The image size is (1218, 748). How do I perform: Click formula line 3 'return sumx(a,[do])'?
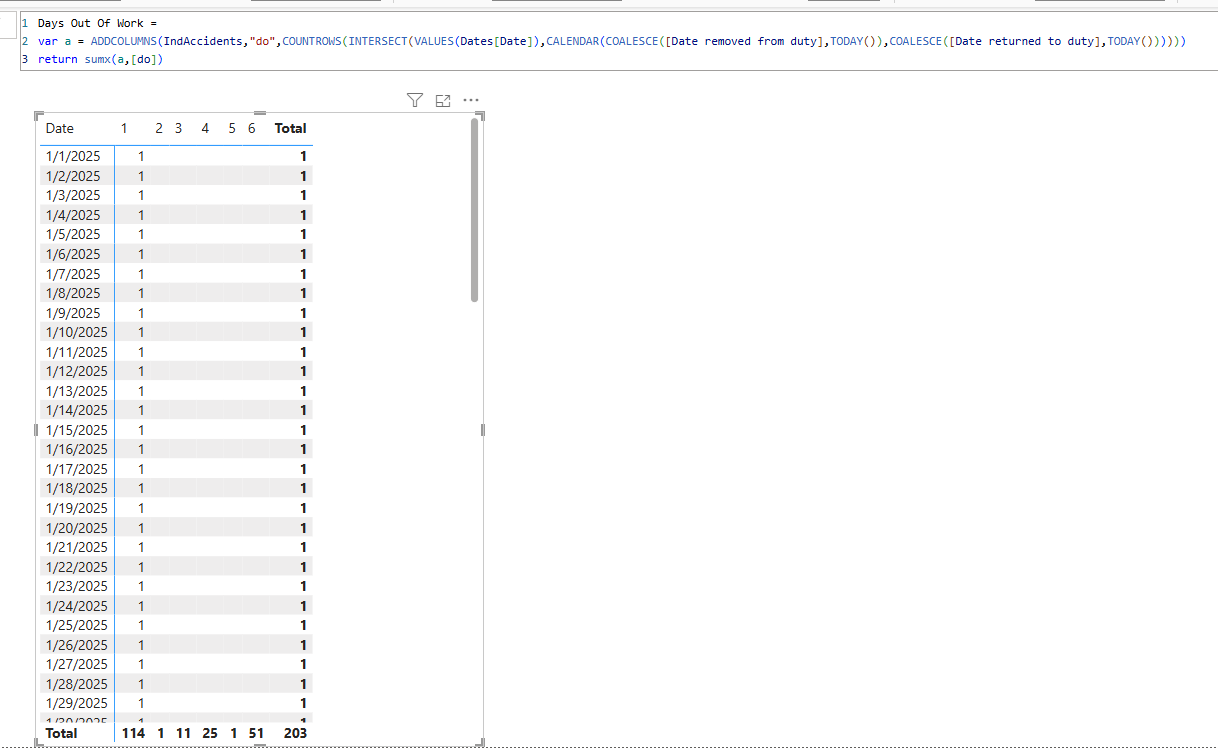point(100,60)
